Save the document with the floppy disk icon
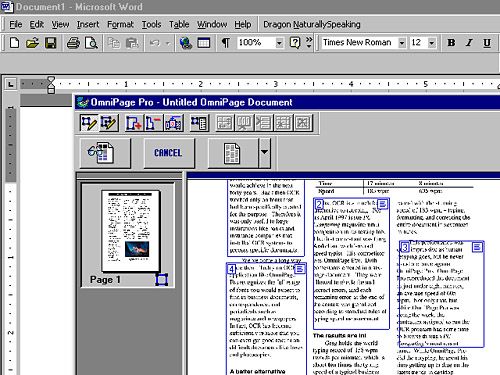This screenshot has height=375, width=500. [x=51, y=43]
